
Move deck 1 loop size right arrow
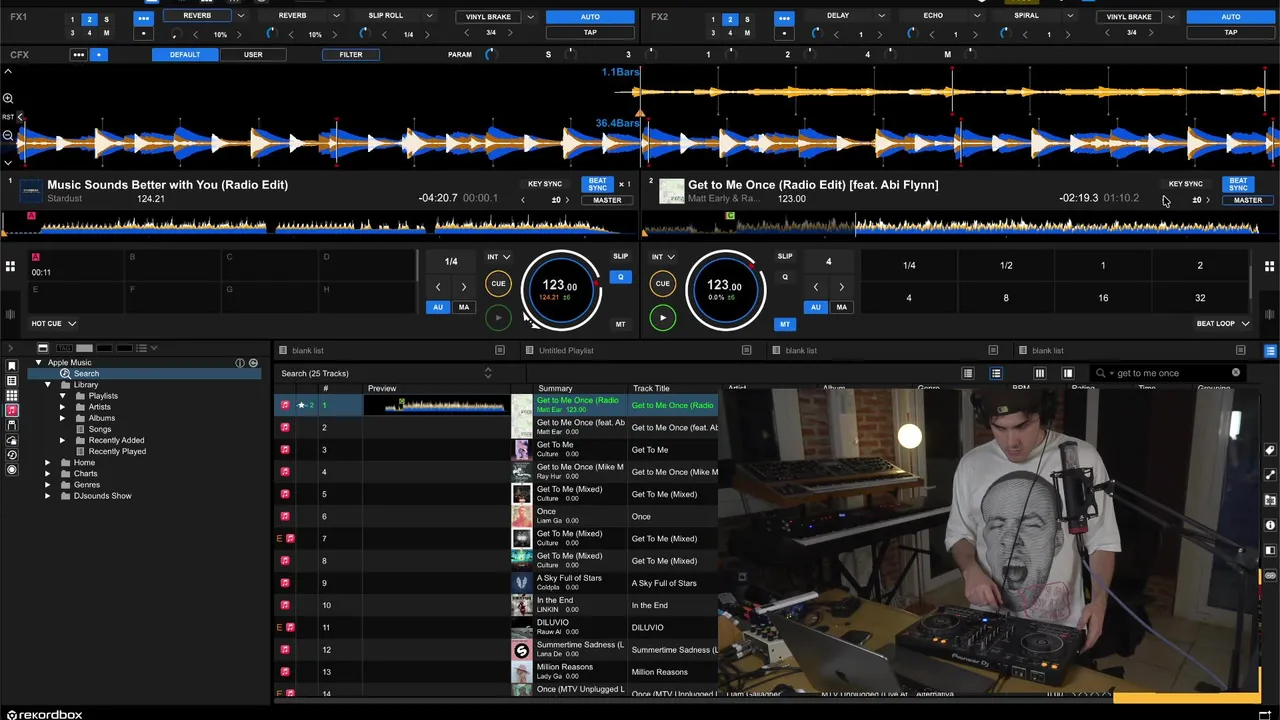tap(464, 287)
